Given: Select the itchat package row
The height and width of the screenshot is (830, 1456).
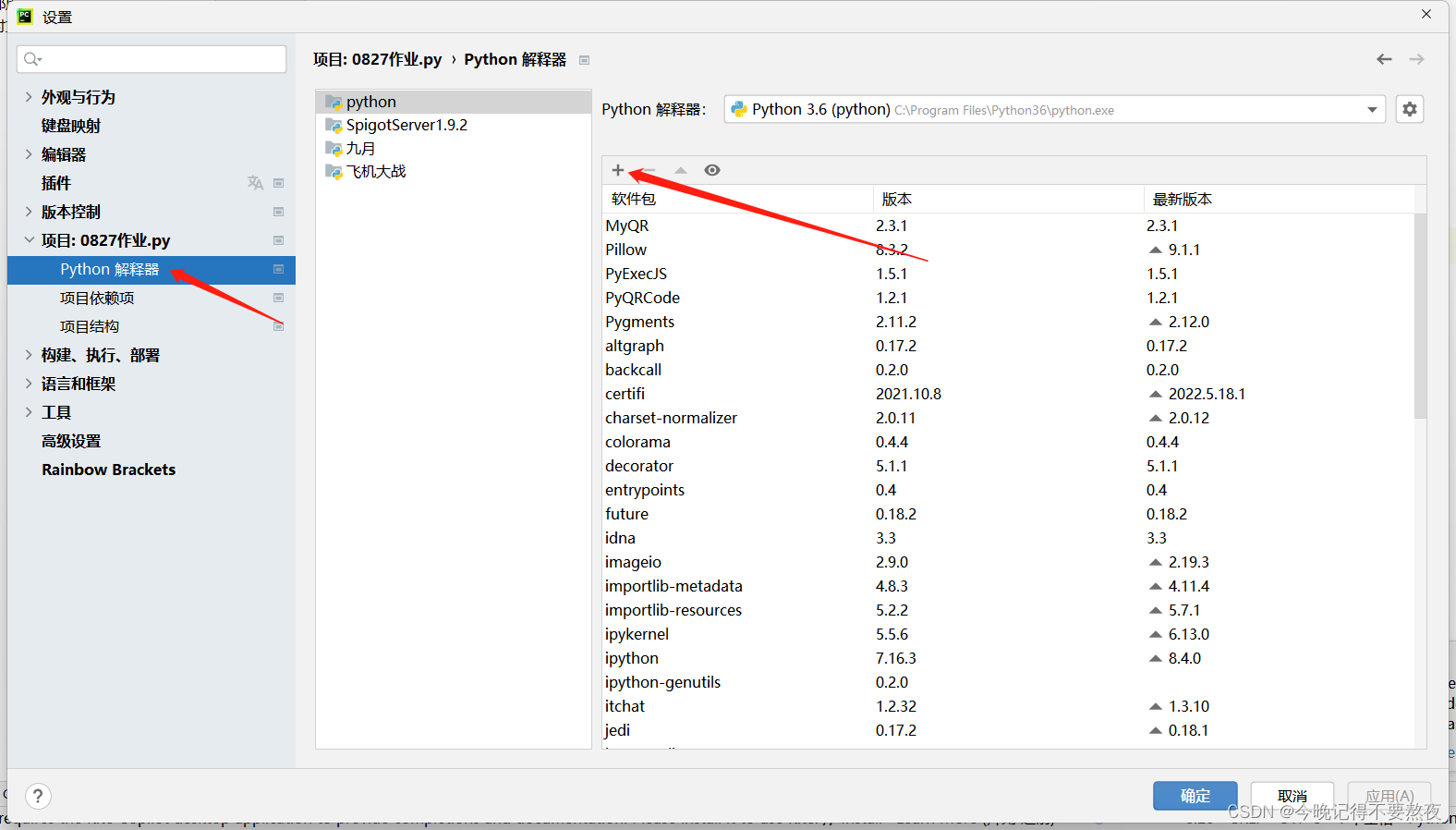Looking at the screenshot, I should tap(1008, 706).
